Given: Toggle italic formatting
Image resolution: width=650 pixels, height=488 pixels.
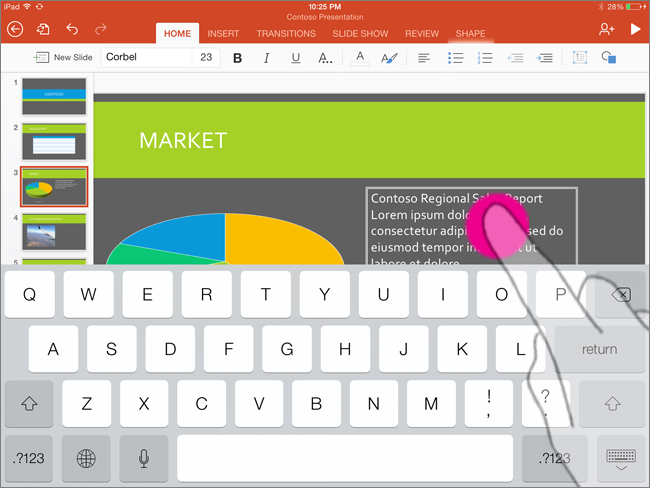Looking at the screenshot, I should click(266, 58).
